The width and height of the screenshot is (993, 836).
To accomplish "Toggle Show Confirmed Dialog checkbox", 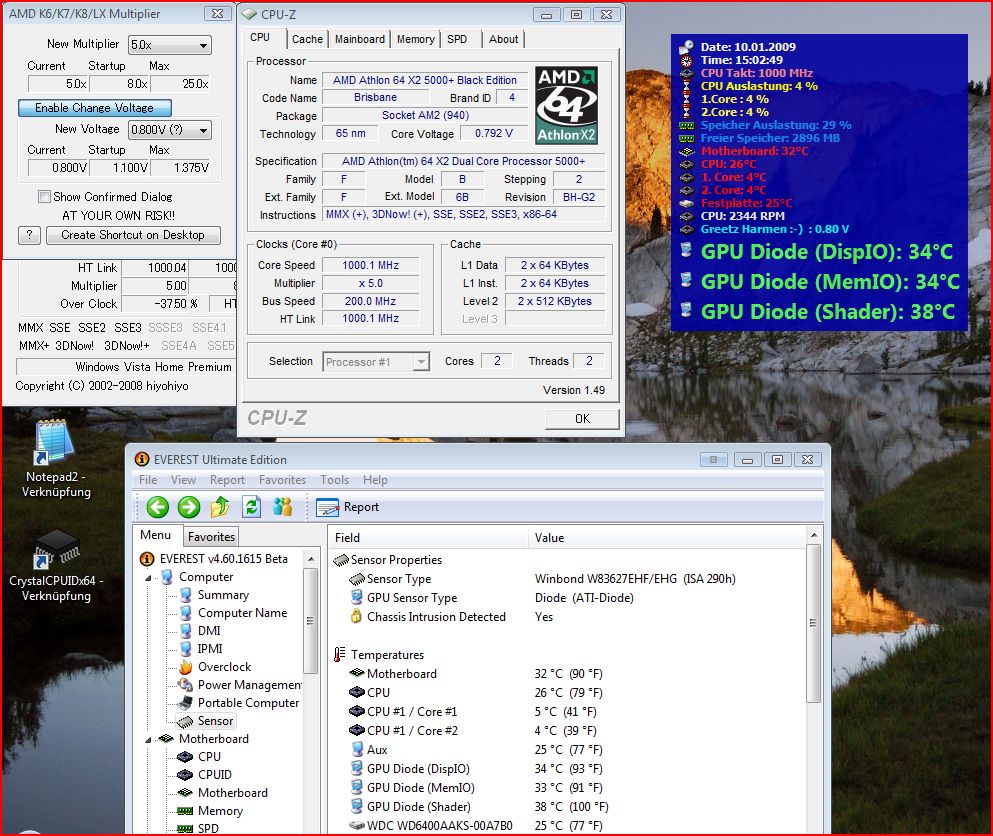I will [x=44, y=196].
